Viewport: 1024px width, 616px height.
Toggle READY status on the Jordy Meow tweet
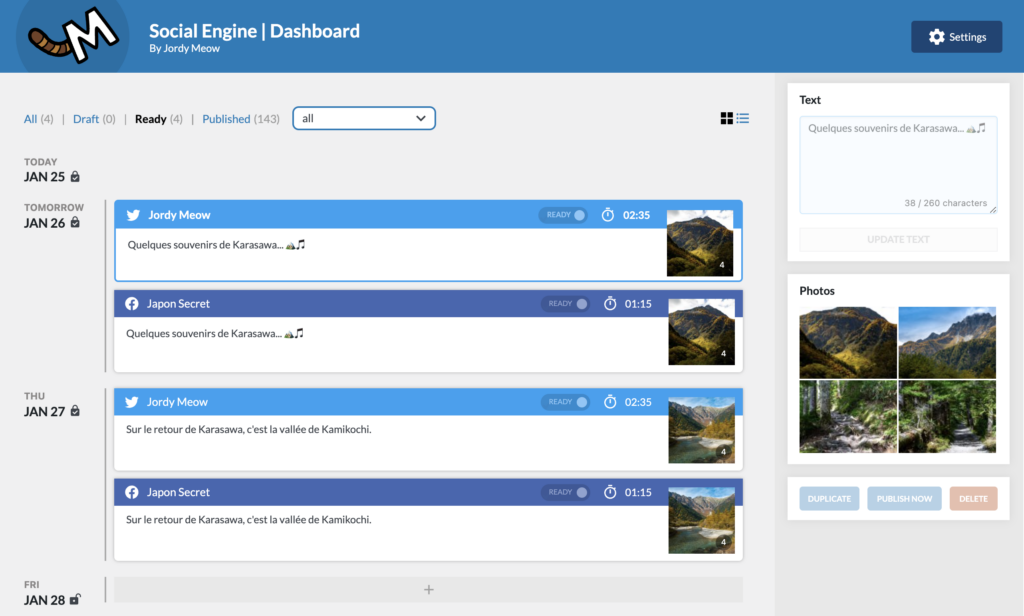point(564,214)
